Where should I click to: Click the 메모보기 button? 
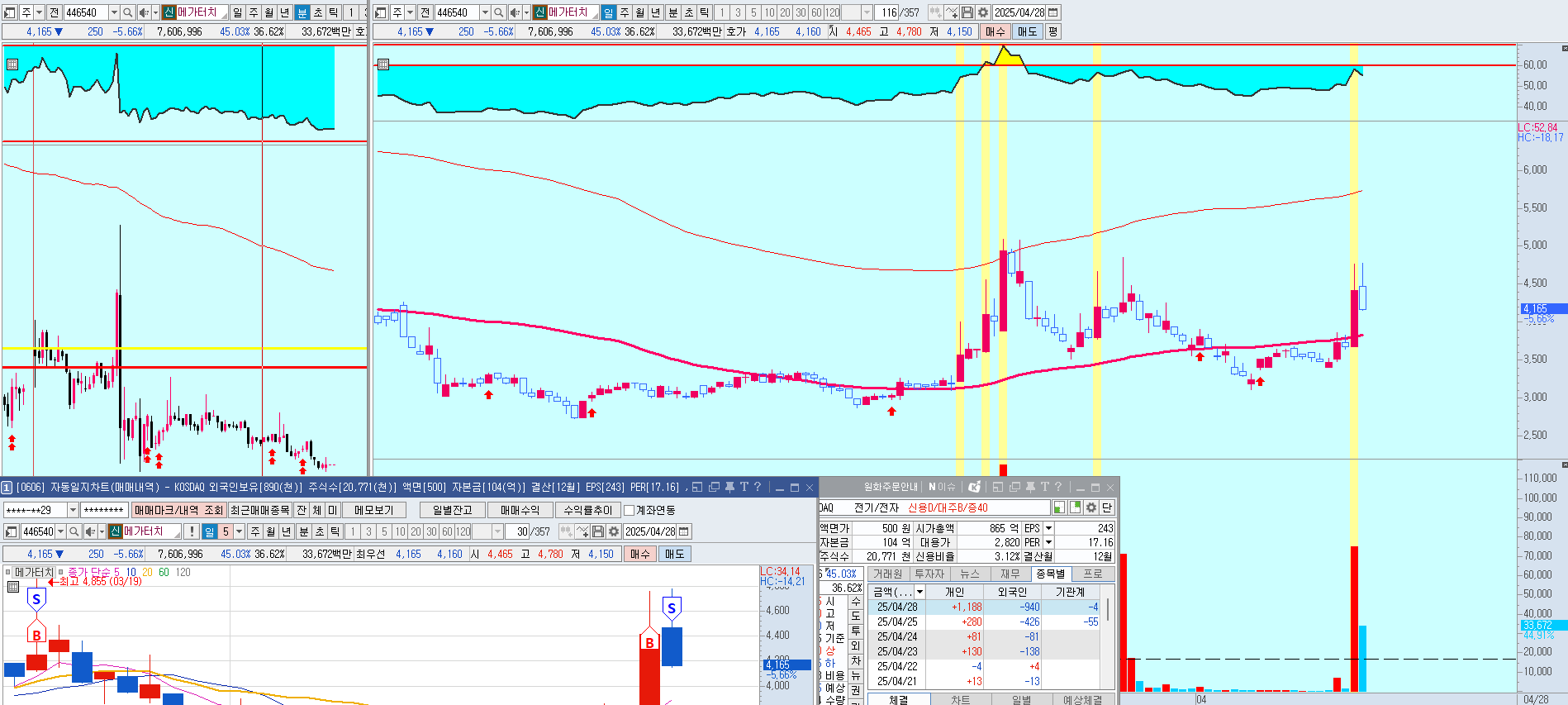tap(374, 510)
